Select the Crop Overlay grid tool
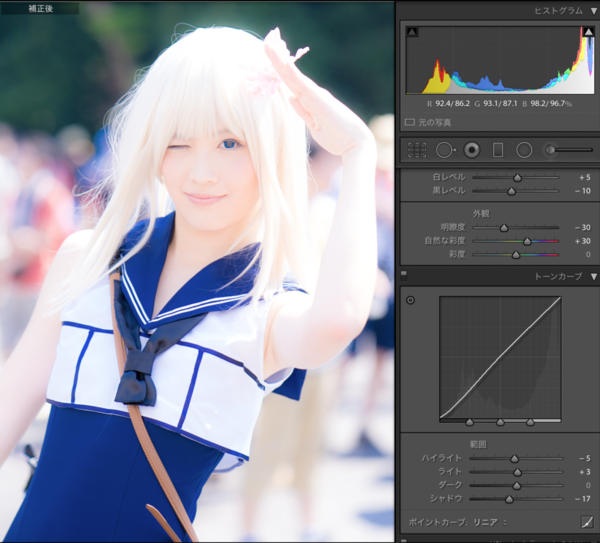 click(x=417, y=150)
